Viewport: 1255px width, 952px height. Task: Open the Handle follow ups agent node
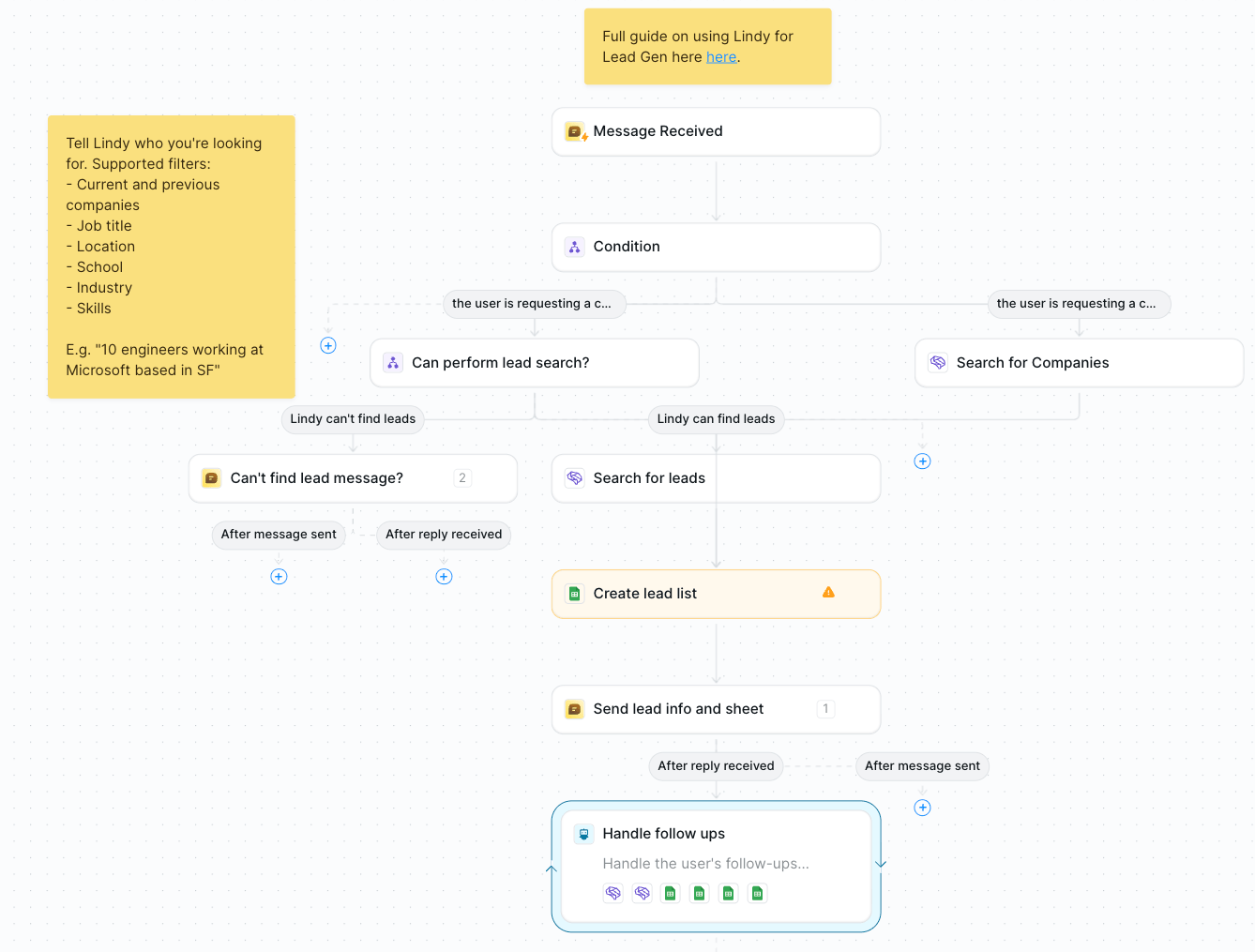pyautogui.click(x=717, y=867)
